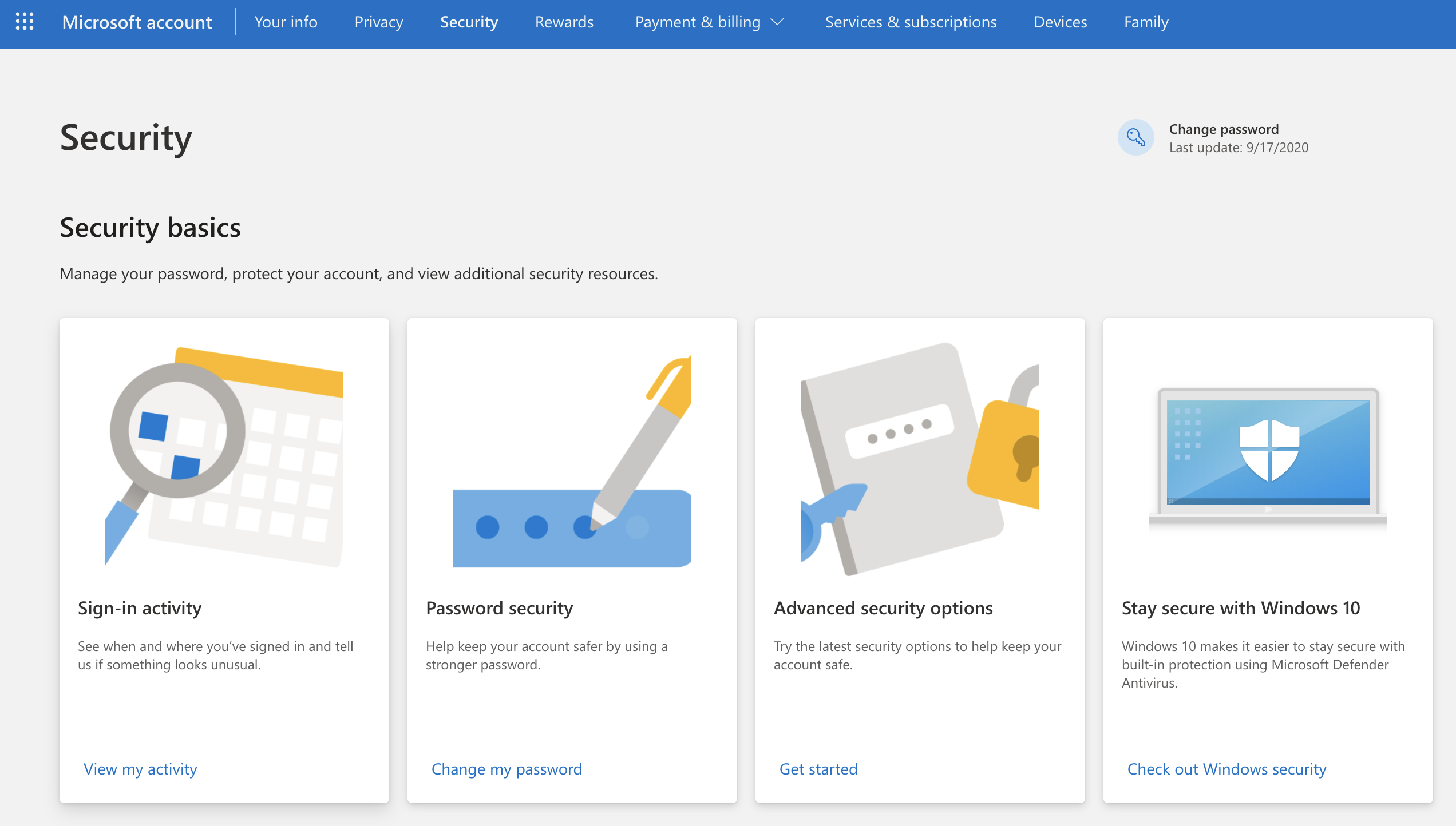The width and height of the screenshot is (1456, 826).
Task: Click Get started under Advanced security
Action: (818, 769)
